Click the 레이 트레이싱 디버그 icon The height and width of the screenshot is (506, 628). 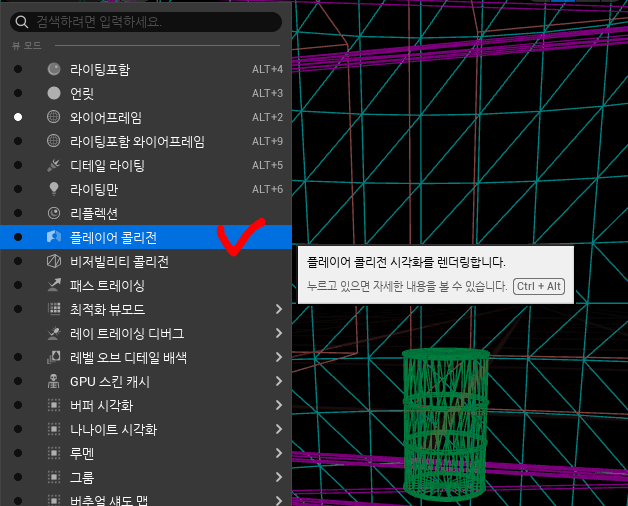[54, 333]
